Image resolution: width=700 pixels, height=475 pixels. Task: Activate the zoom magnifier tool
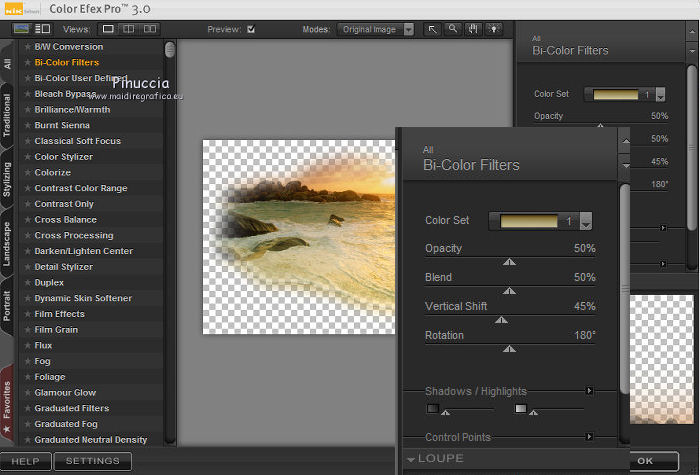(x=453, y=30)
